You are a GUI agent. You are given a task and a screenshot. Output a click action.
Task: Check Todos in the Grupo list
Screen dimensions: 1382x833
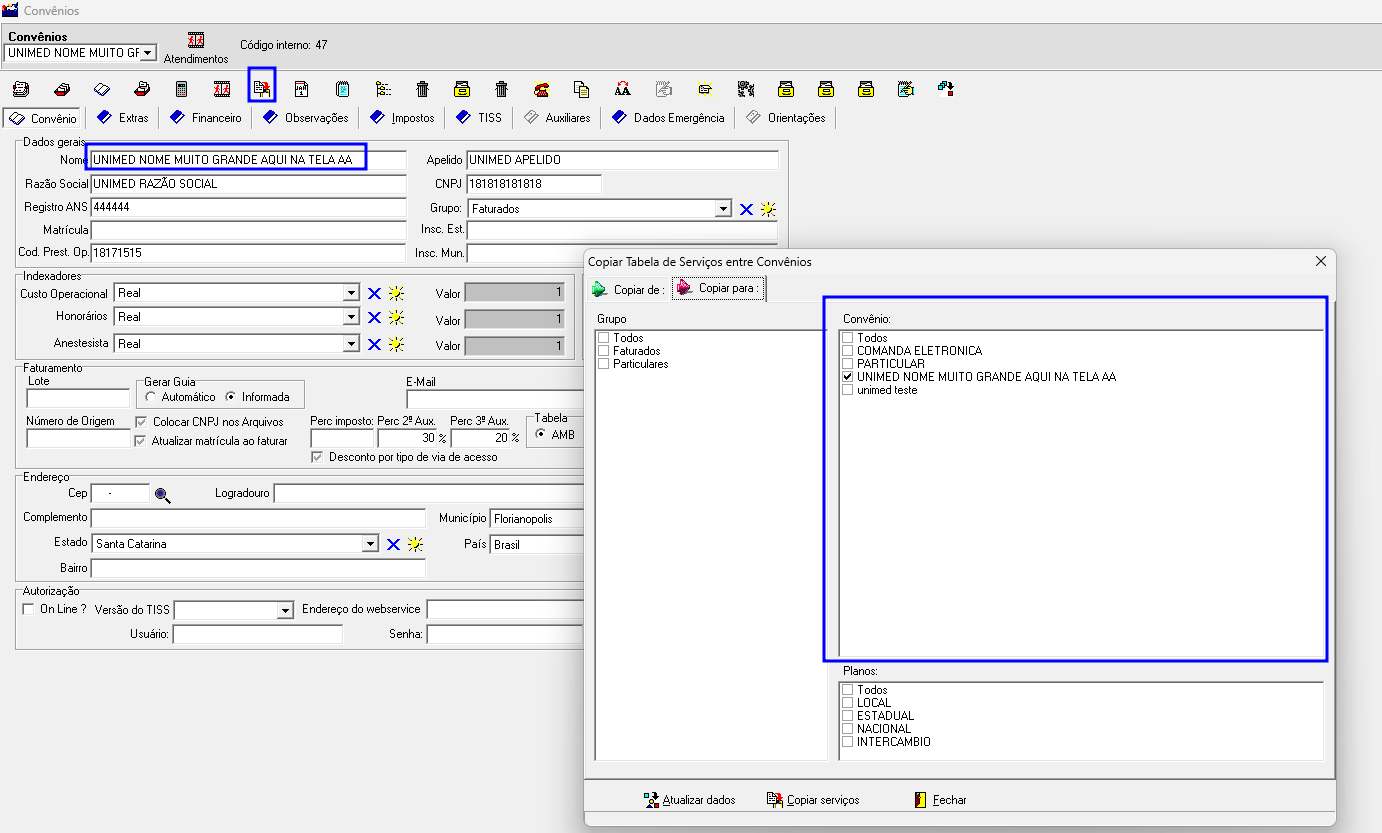pos(604,338)
